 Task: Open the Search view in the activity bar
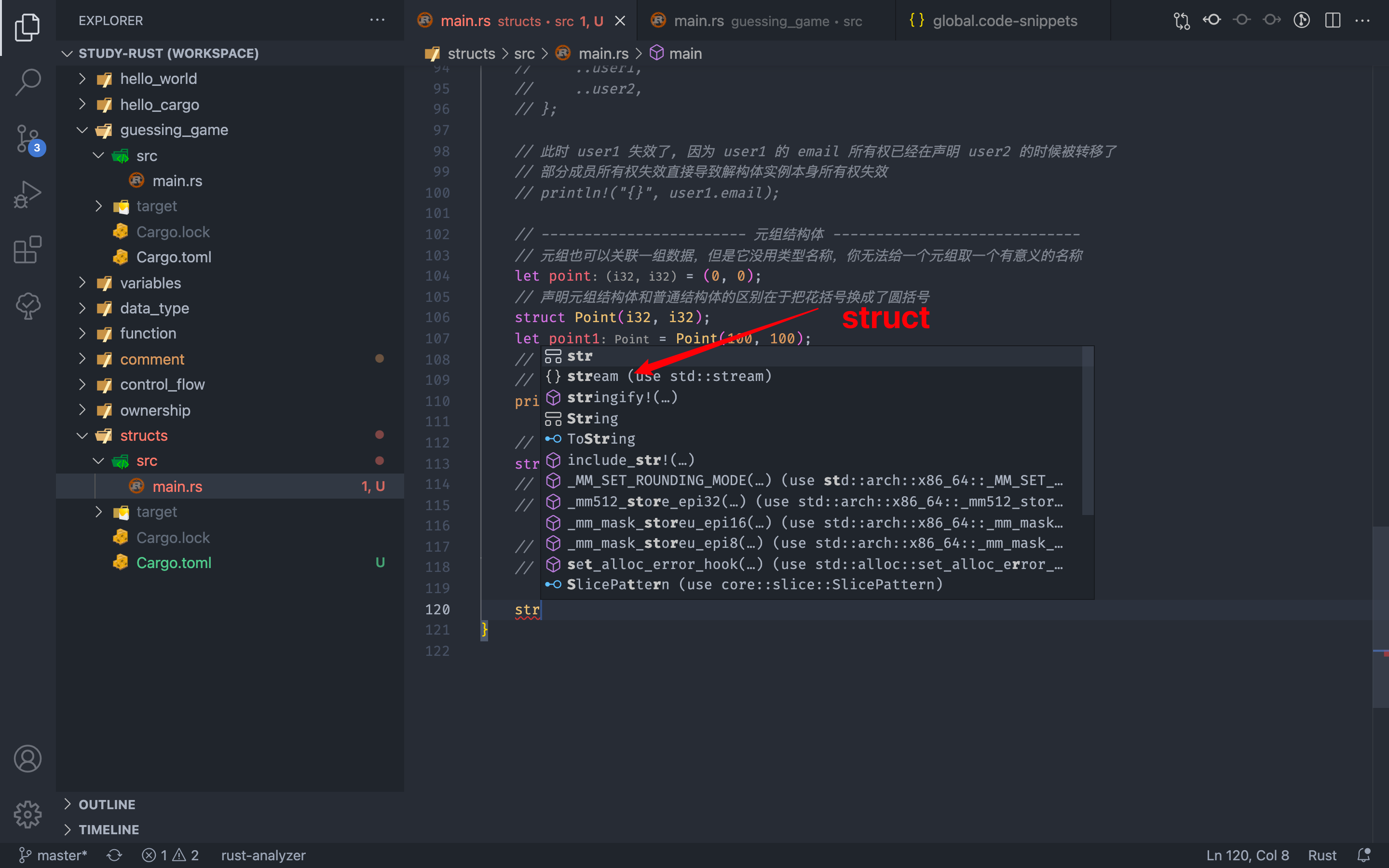27,82
